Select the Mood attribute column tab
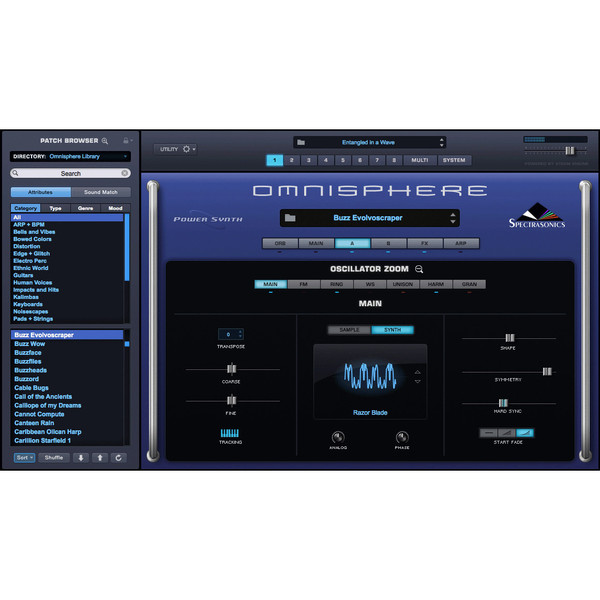 pos(115,208)
